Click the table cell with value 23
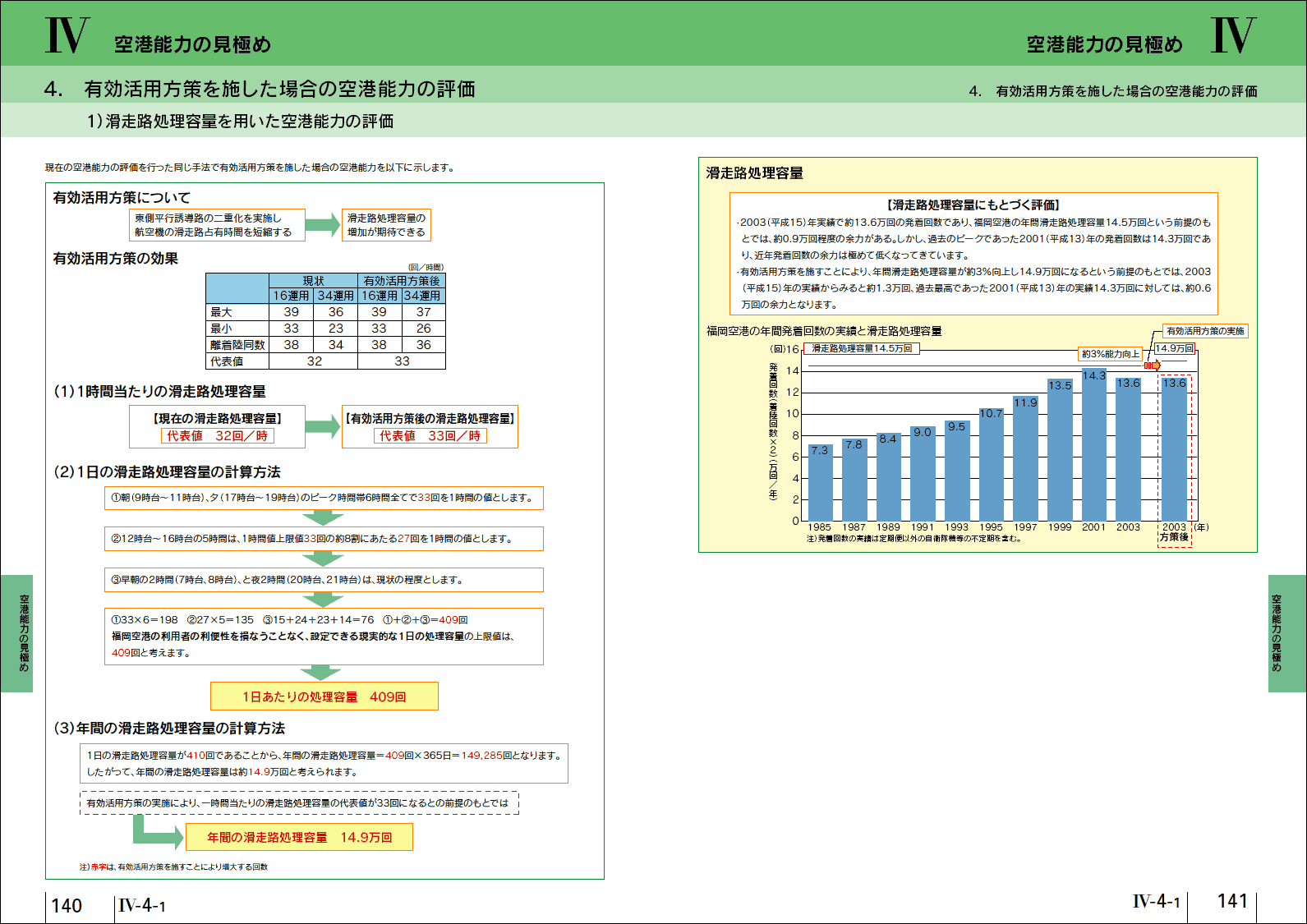Screen dimensions: 1307x924 (336, 329)
